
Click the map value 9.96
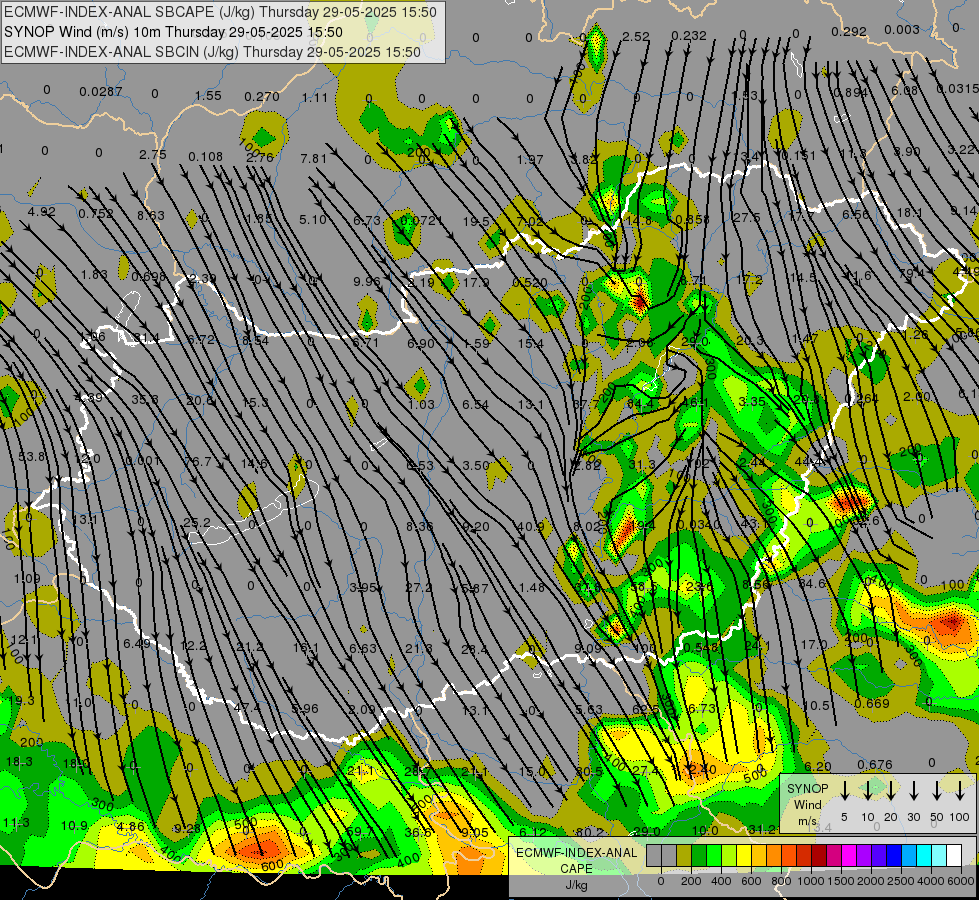[367, 281]
